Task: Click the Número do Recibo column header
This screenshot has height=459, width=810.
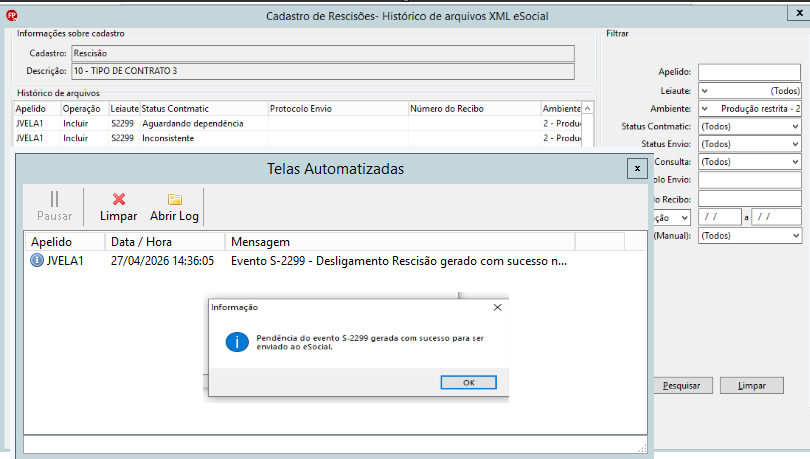Action: click(x=474, y=108)
